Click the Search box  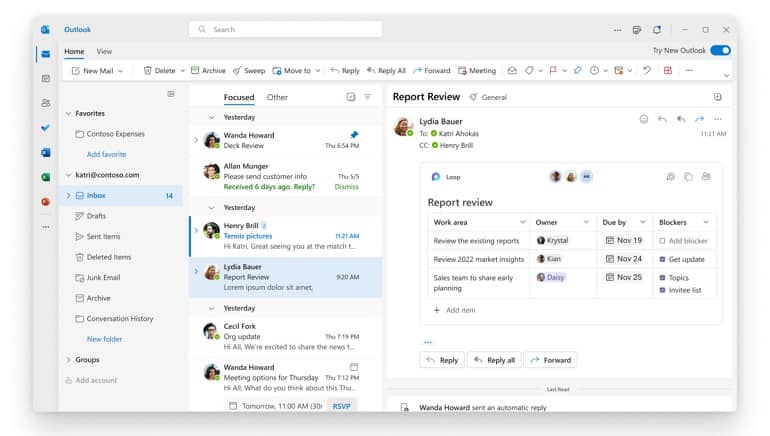pyautogui.click(x=285, y=29)
